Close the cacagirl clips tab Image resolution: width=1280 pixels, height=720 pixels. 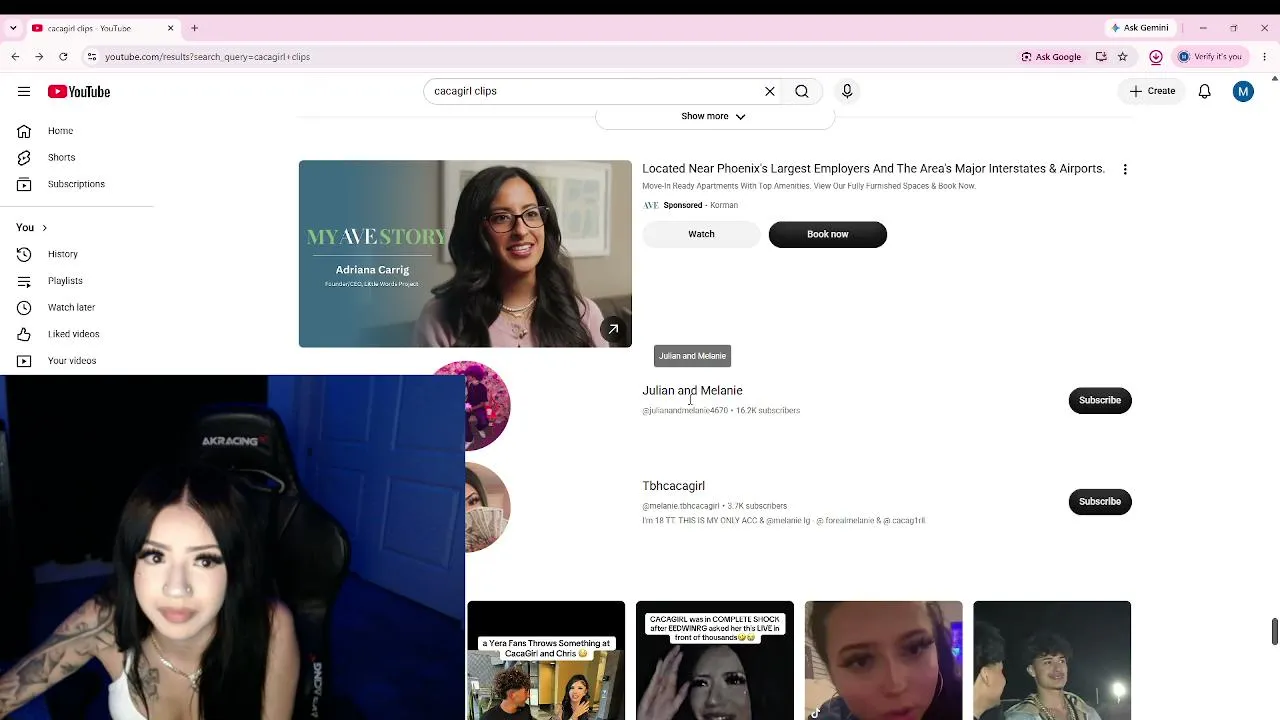pos(170,28)
